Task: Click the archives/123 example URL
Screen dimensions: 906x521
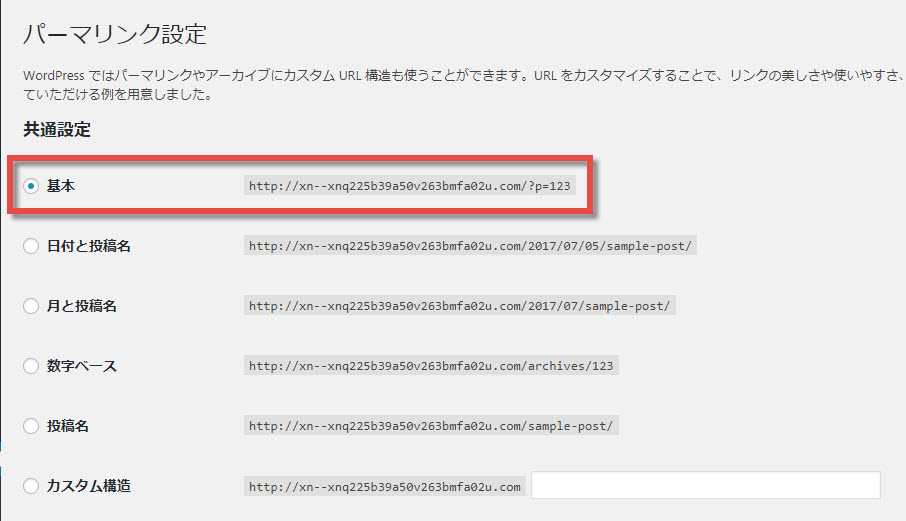Action: click(431, 366)
